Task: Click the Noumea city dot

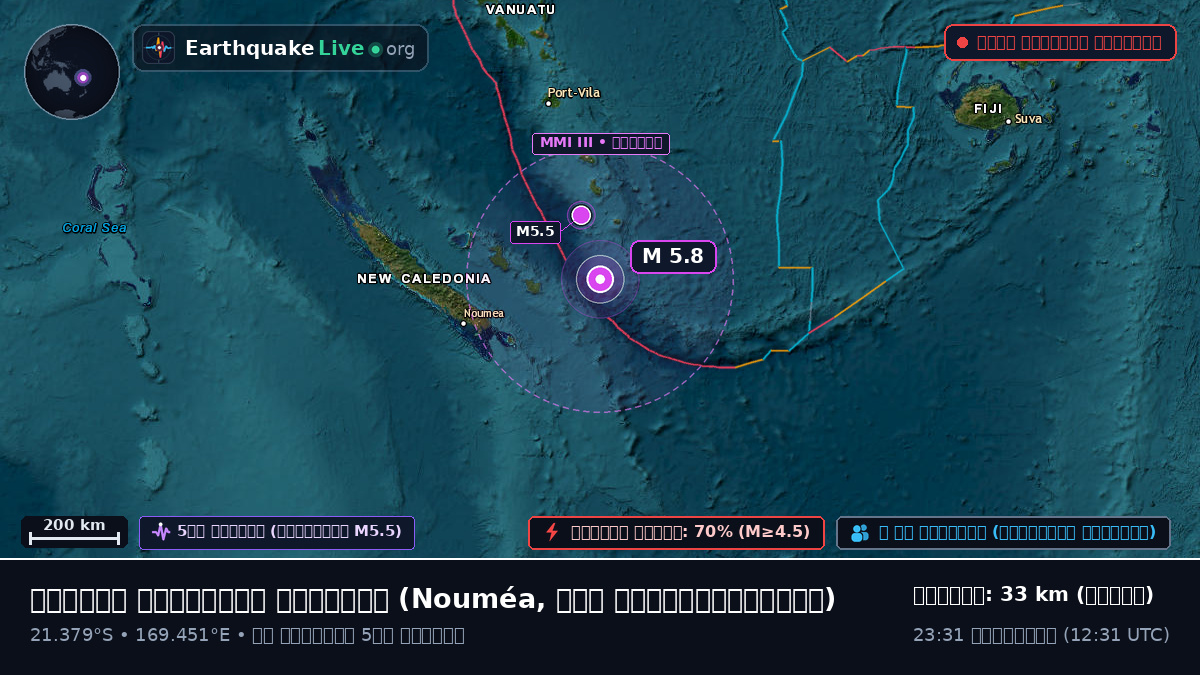Action: (x=463, y=323)
